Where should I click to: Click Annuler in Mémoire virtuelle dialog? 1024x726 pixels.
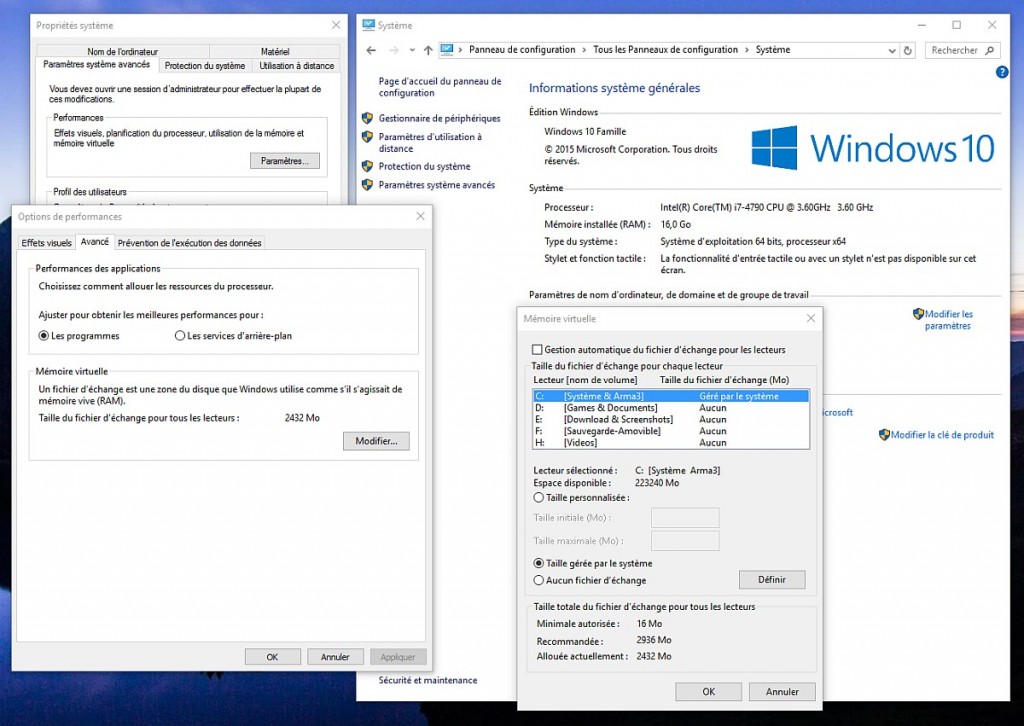[x=782, y=691]
